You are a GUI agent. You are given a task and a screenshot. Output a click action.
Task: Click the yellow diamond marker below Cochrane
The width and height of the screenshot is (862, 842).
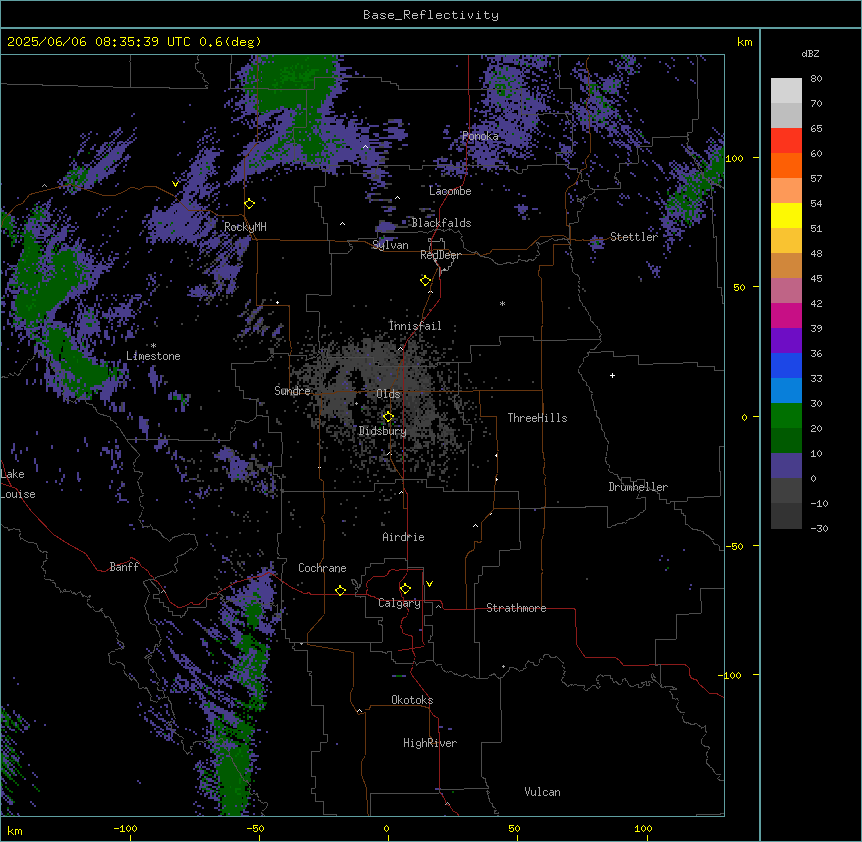(340, 590)
